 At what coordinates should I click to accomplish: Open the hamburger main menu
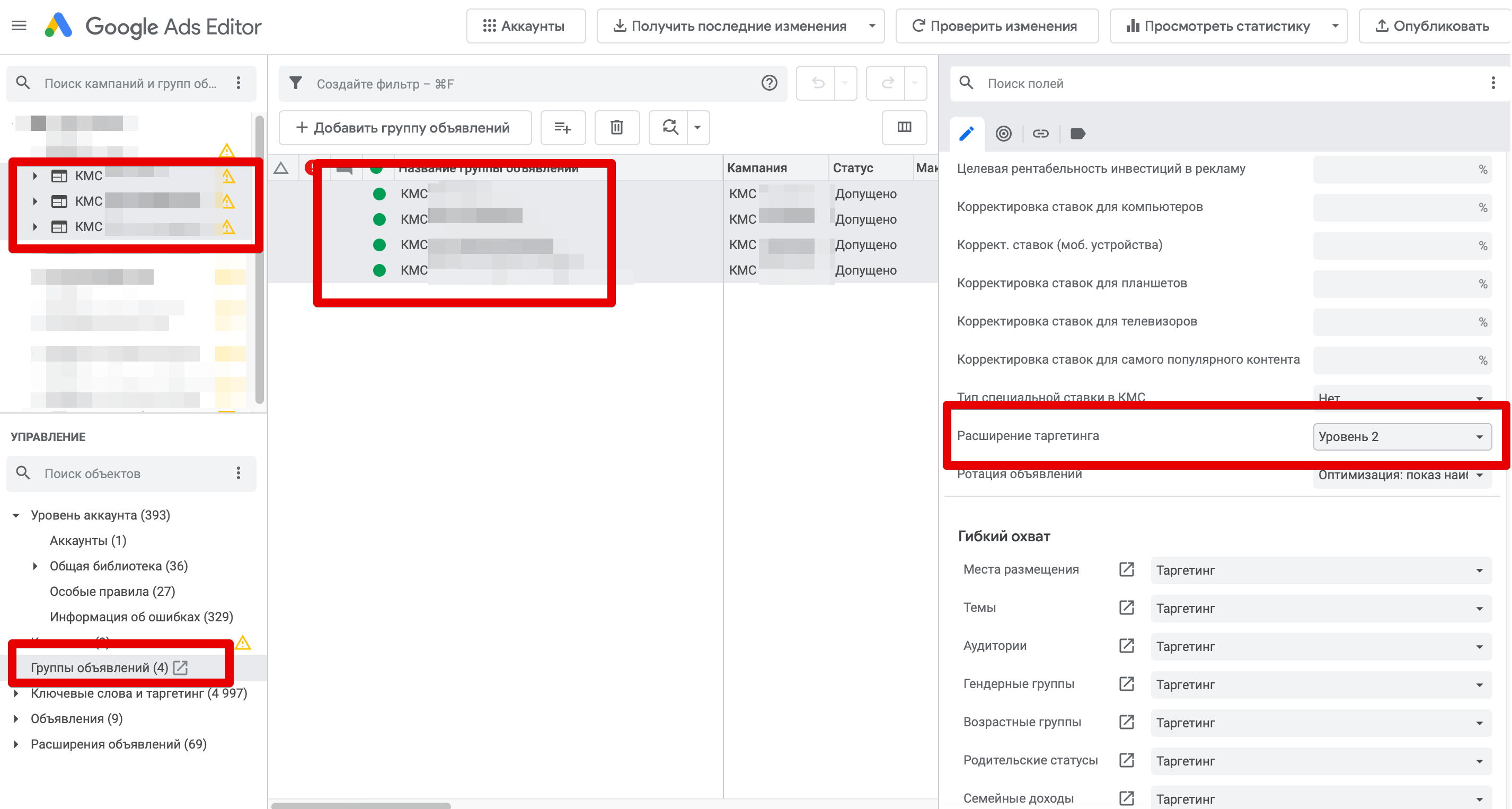click(20, 26)
